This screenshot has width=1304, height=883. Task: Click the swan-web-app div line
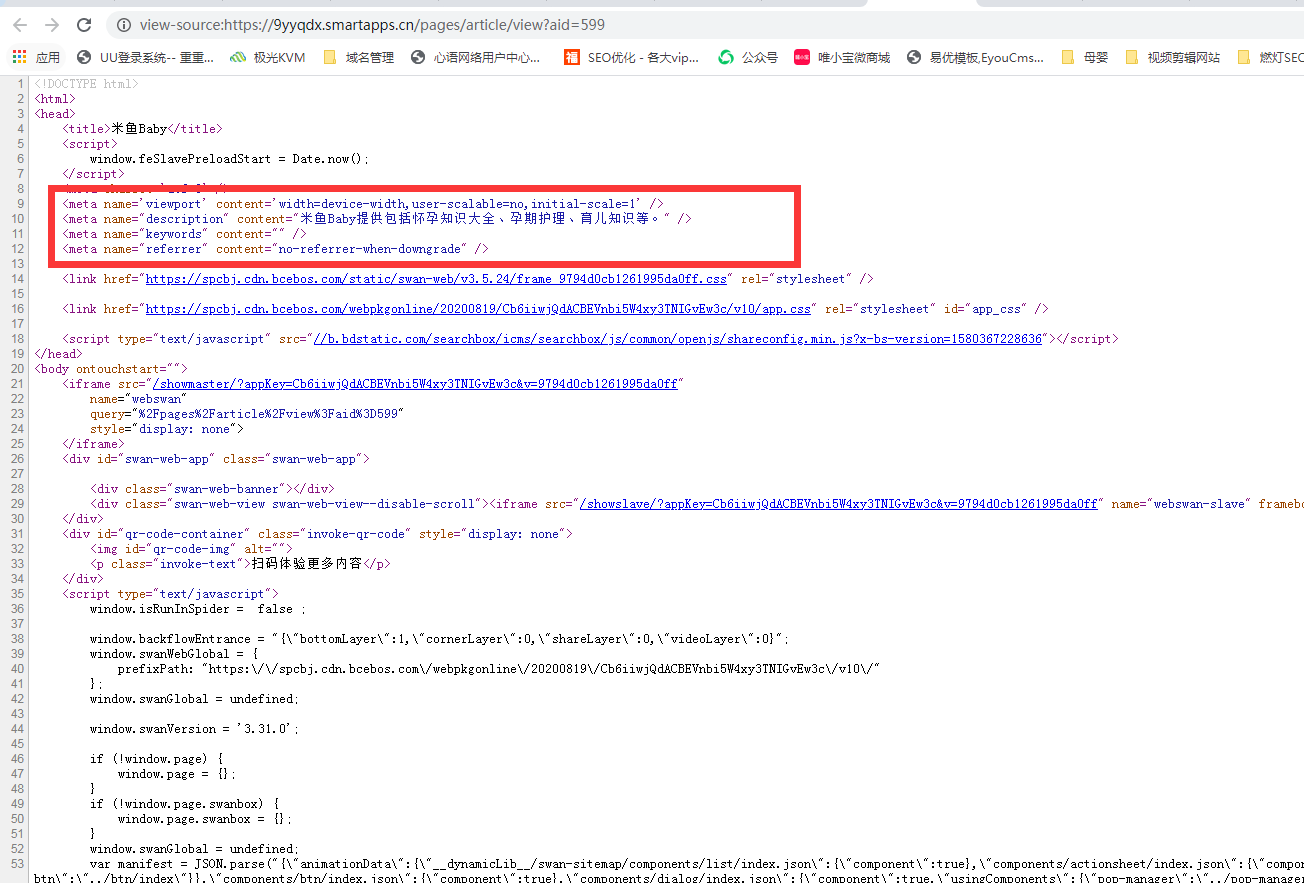tap(216, 459)
